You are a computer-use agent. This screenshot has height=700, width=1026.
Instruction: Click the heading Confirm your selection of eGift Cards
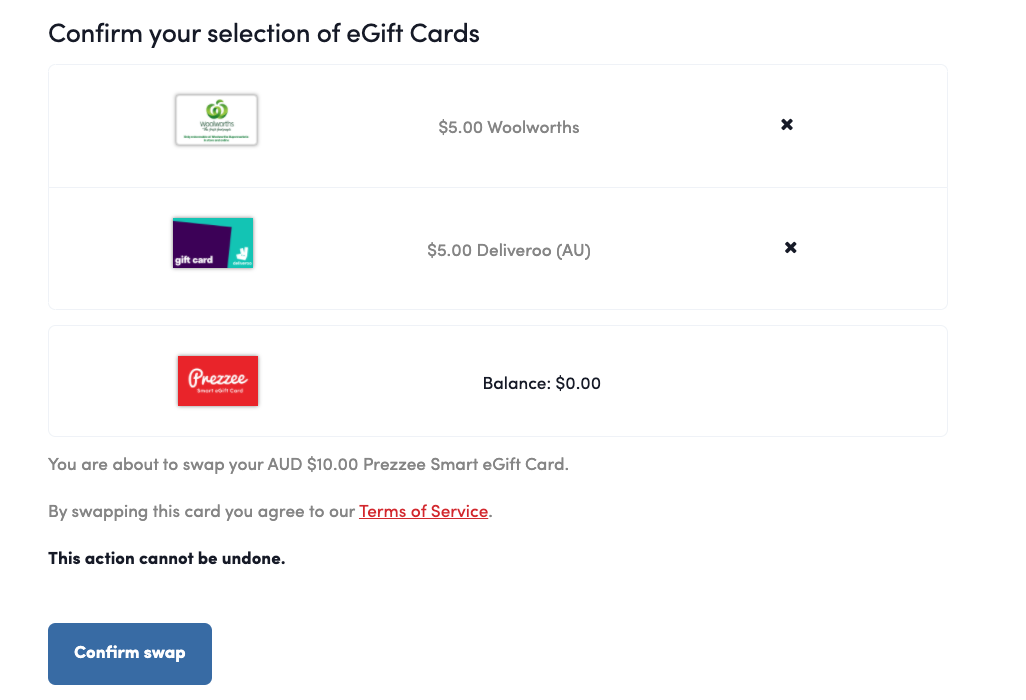pos(263,33)
